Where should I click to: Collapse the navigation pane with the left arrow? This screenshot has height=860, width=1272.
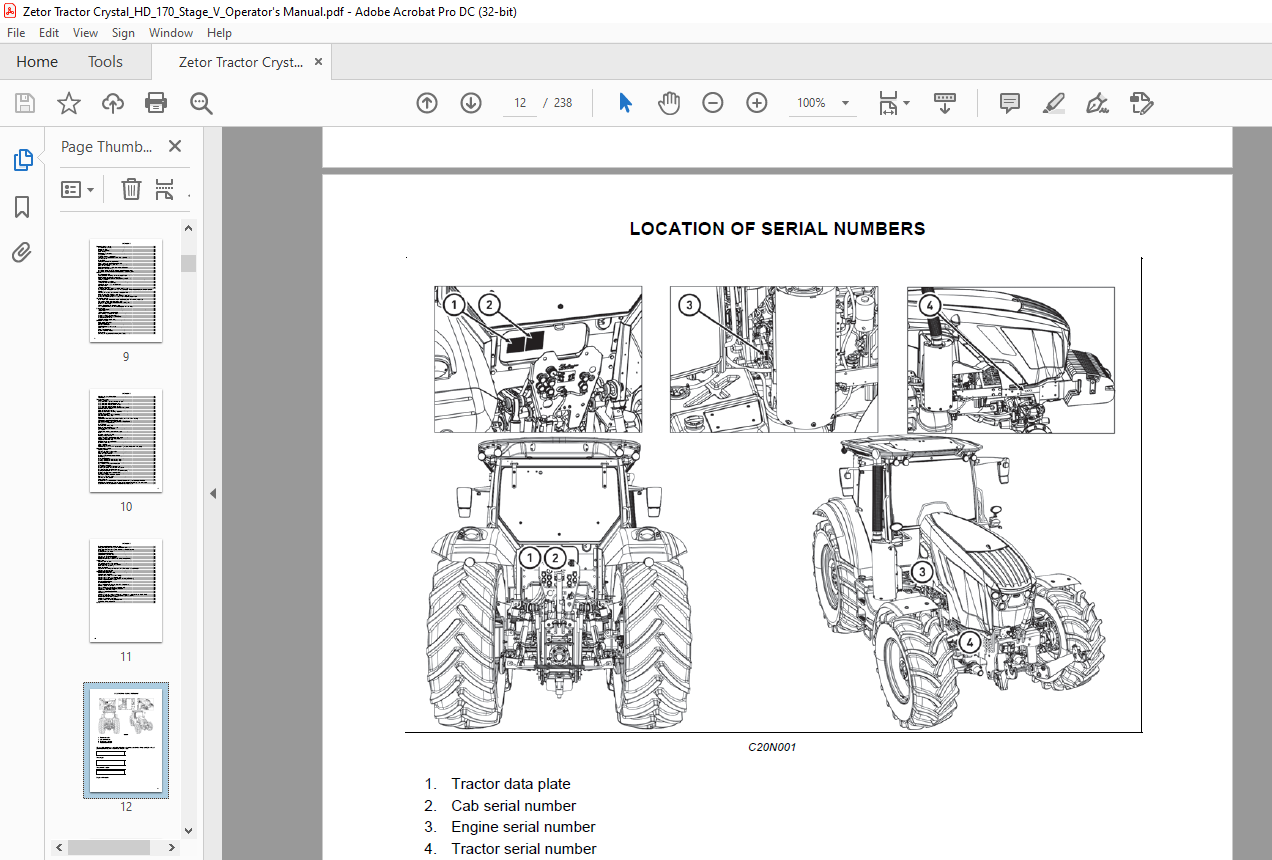(x=212, y=493)
